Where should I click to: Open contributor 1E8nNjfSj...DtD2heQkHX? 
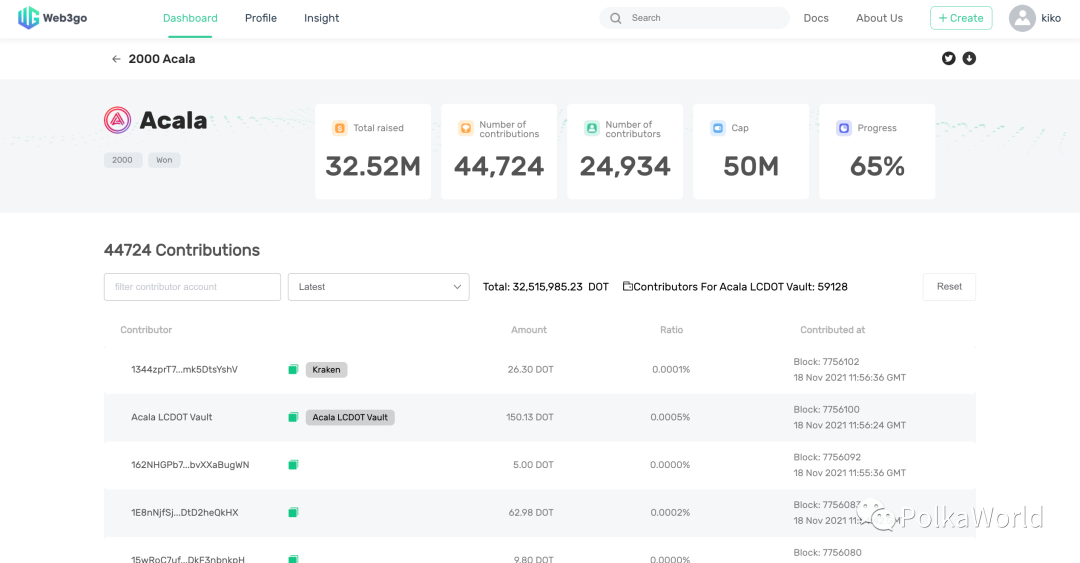point(185,513)
